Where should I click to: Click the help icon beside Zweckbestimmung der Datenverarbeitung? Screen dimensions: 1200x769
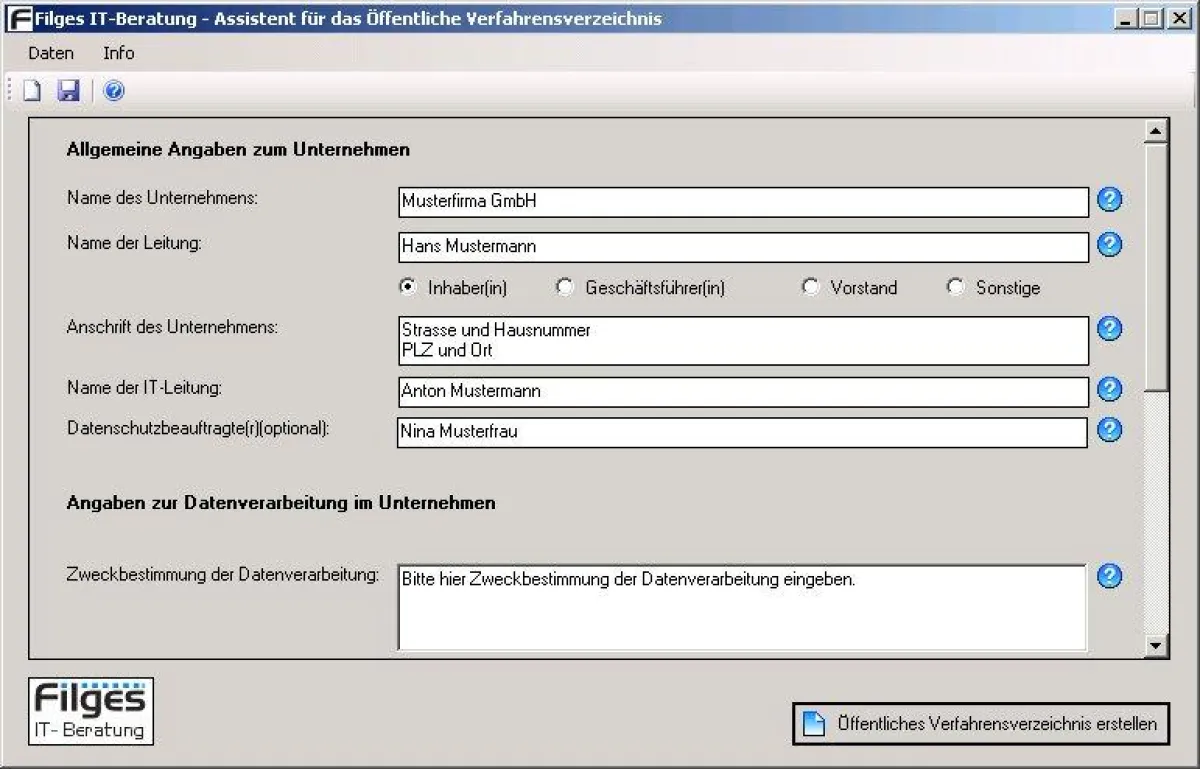(1109, 576)
